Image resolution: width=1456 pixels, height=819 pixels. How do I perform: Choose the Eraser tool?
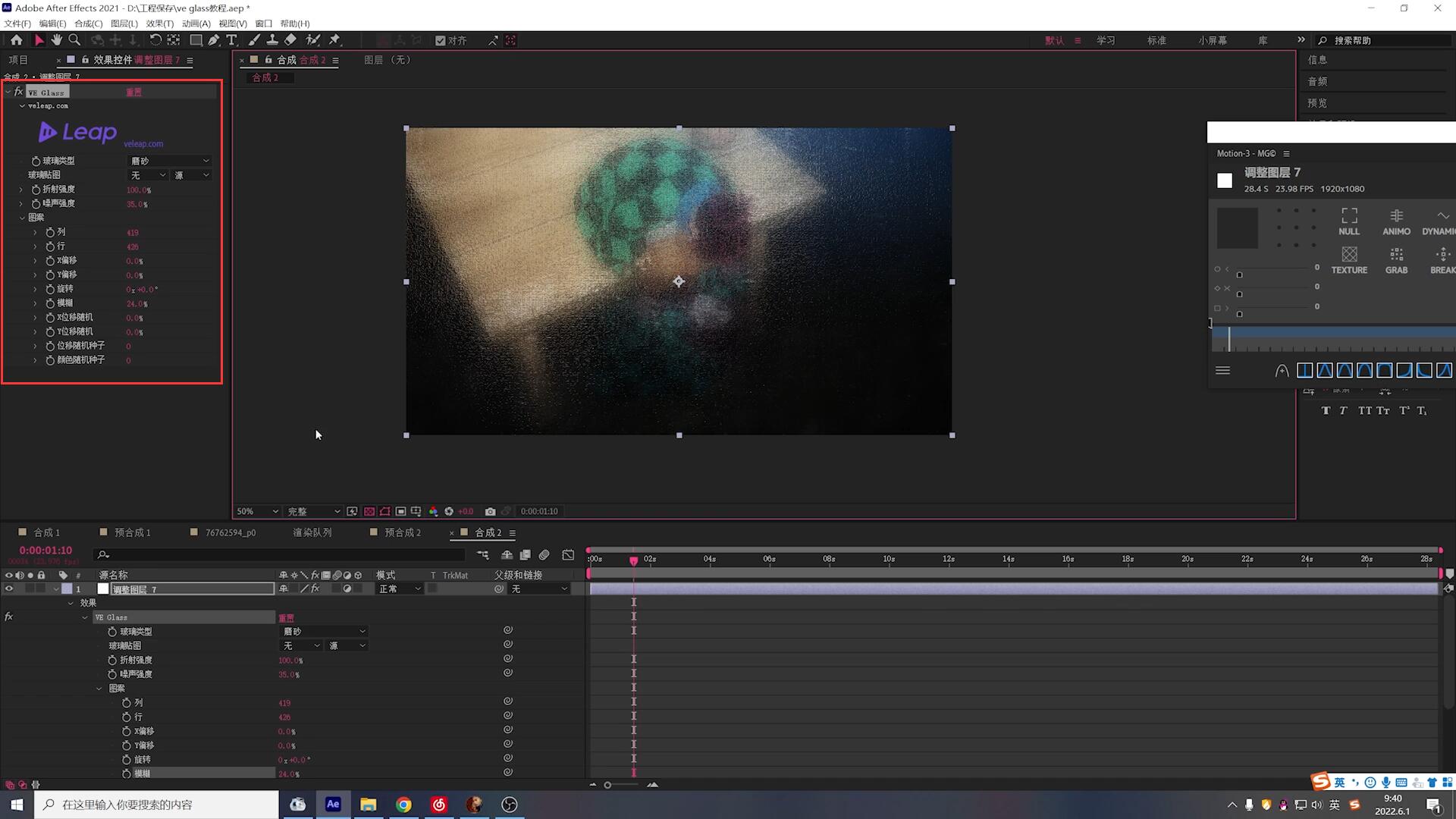coord(290,40)
